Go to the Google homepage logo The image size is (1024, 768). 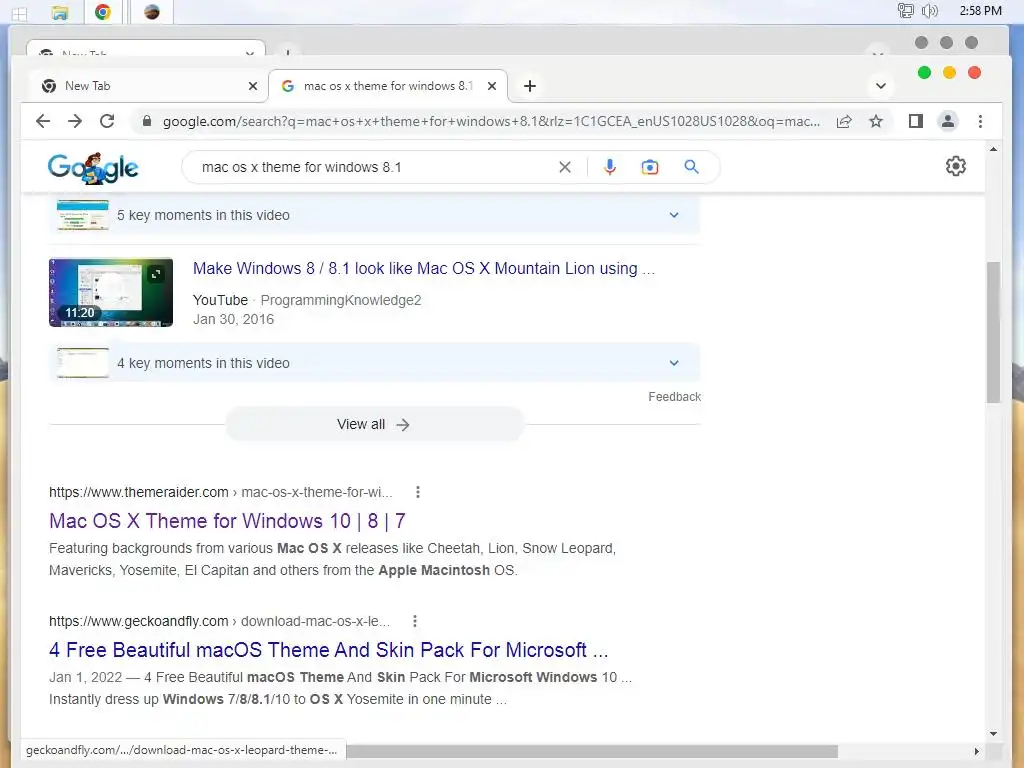pos(93,168)
